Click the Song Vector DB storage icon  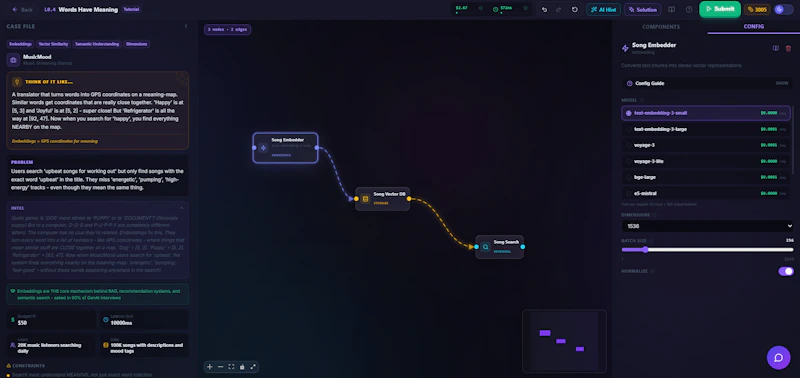365,199
